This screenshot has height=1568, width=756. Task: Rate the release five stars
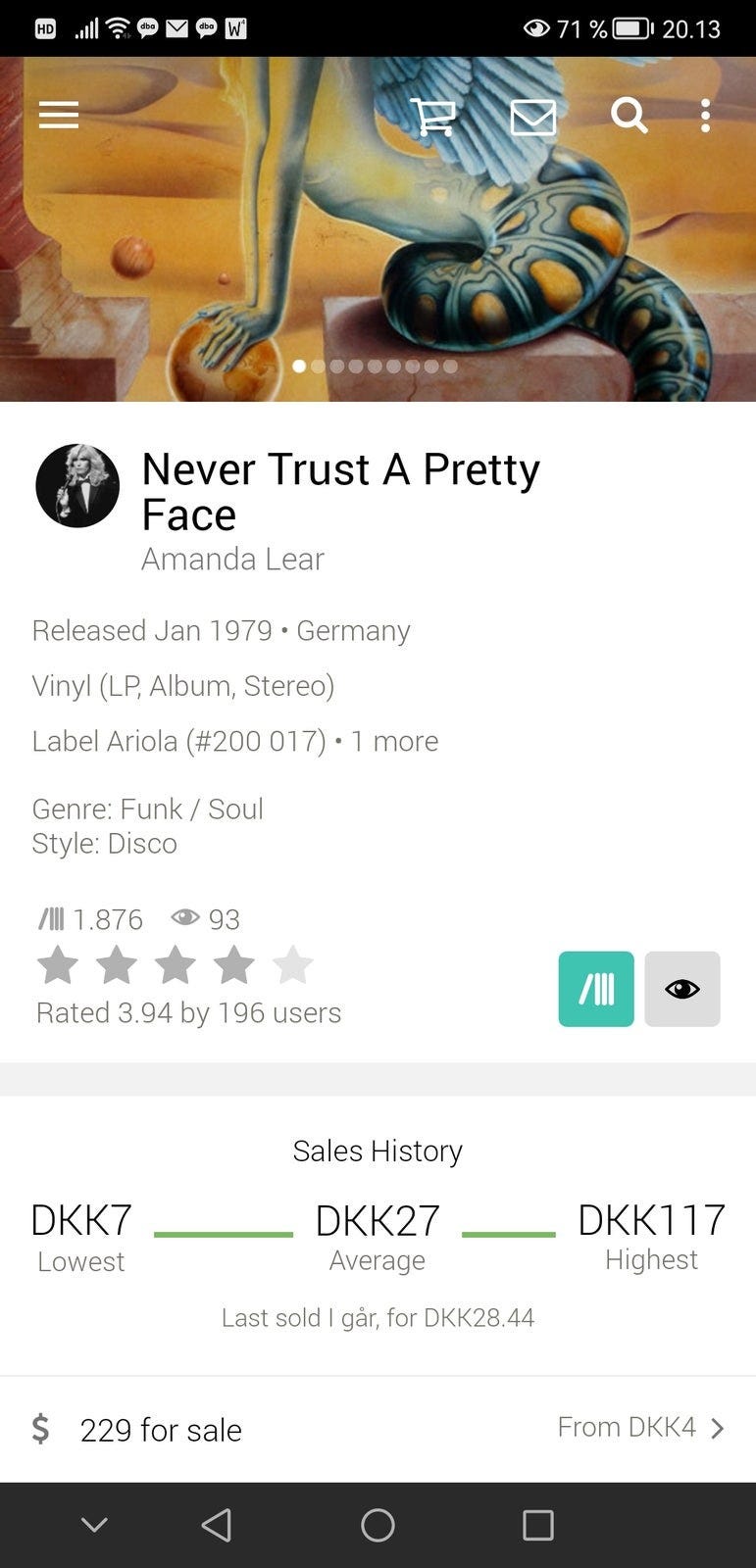click(293, 966)
